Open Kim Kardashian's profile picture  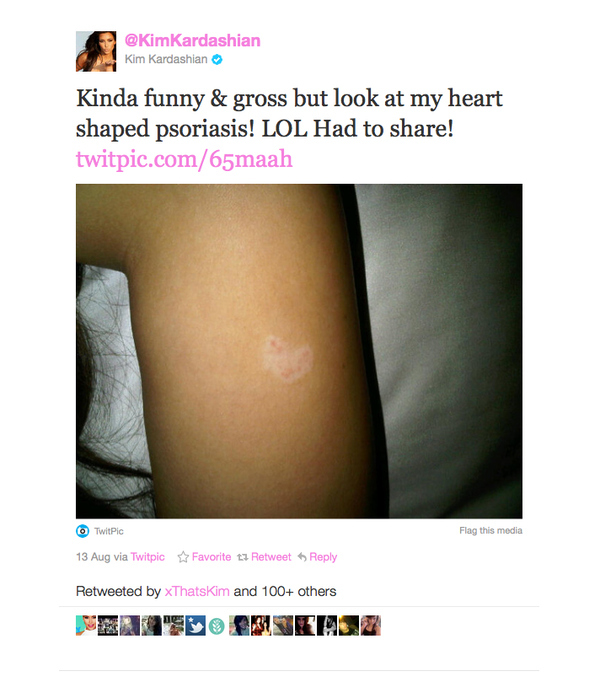(96, 51)
